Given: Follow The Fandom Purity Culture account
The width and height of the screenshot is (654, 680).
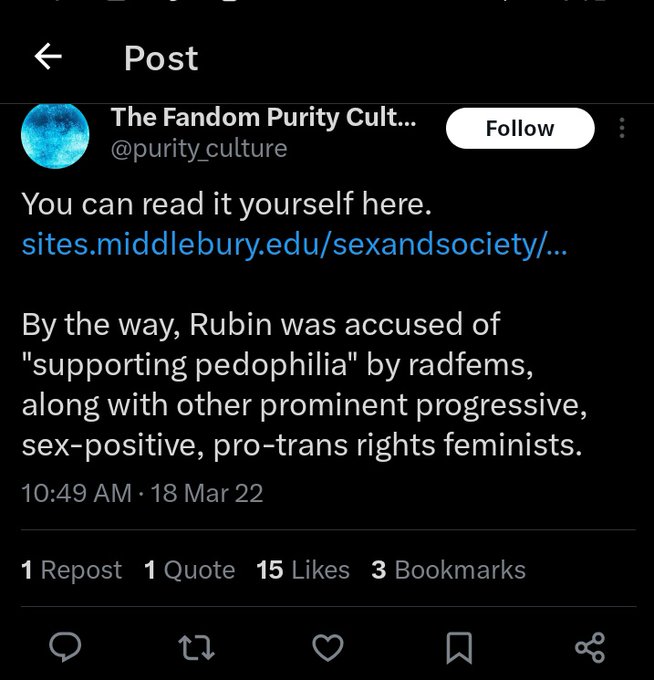Looking at the screenshot, I should pos(519,128).
